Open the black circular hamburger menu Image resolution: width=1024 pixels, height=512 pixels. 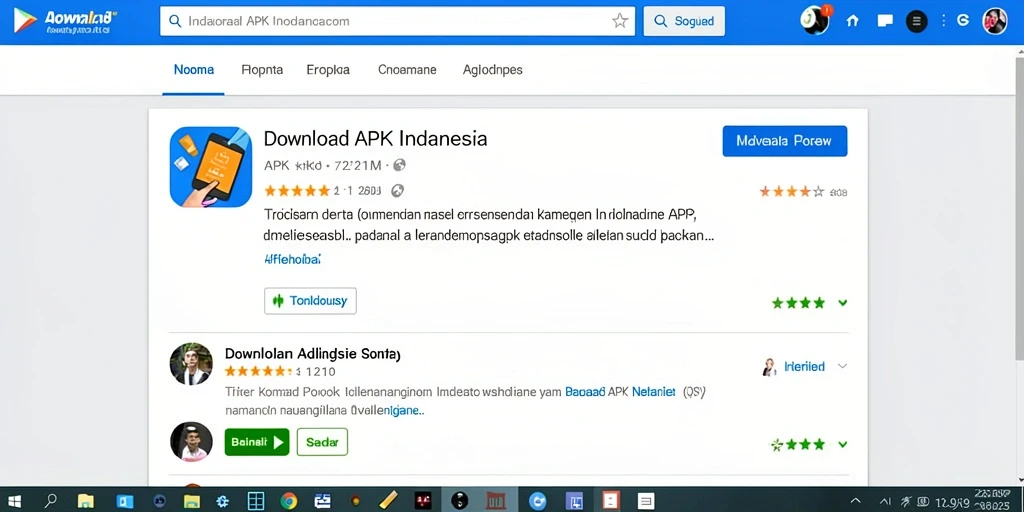click(x=916, y=22)
